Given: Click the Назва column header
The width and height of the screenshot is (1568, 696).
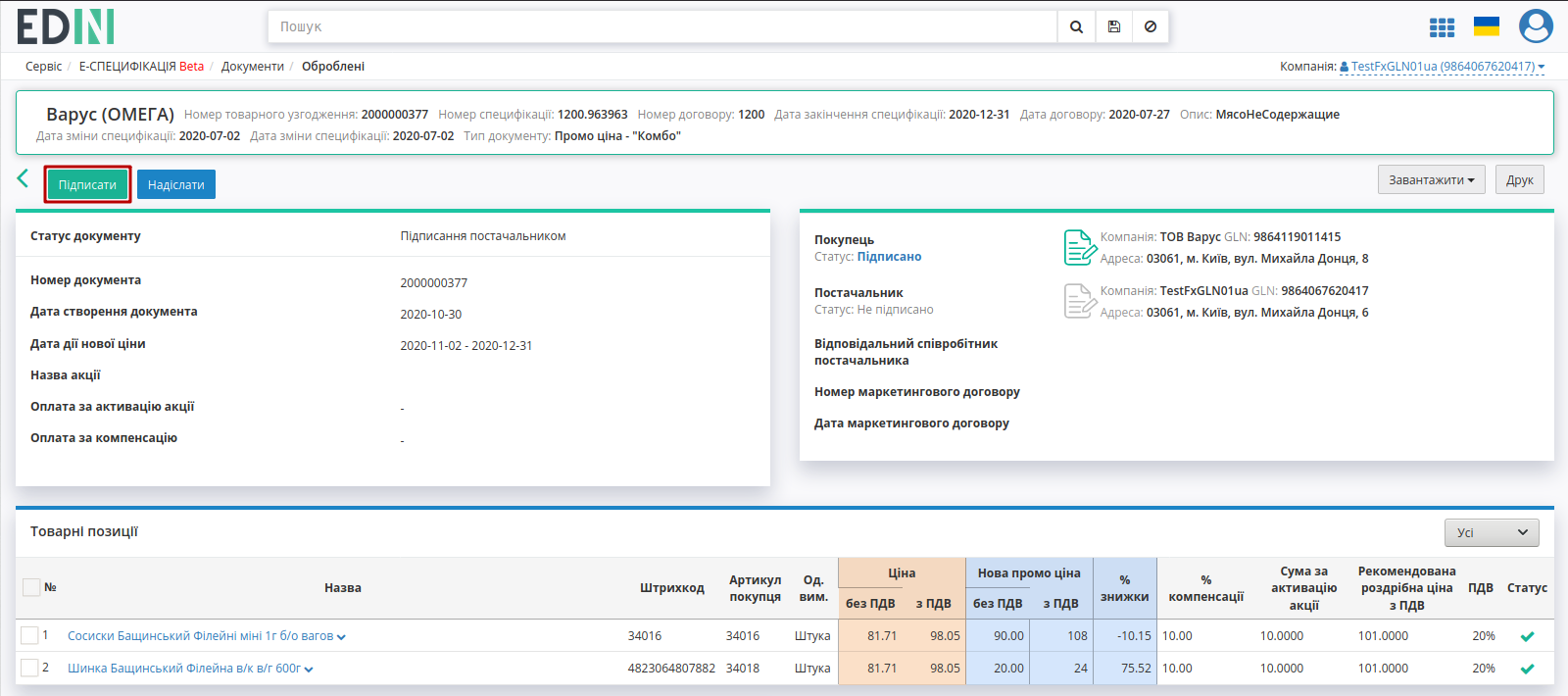Looking at the screenshot, I should point(343,588).
